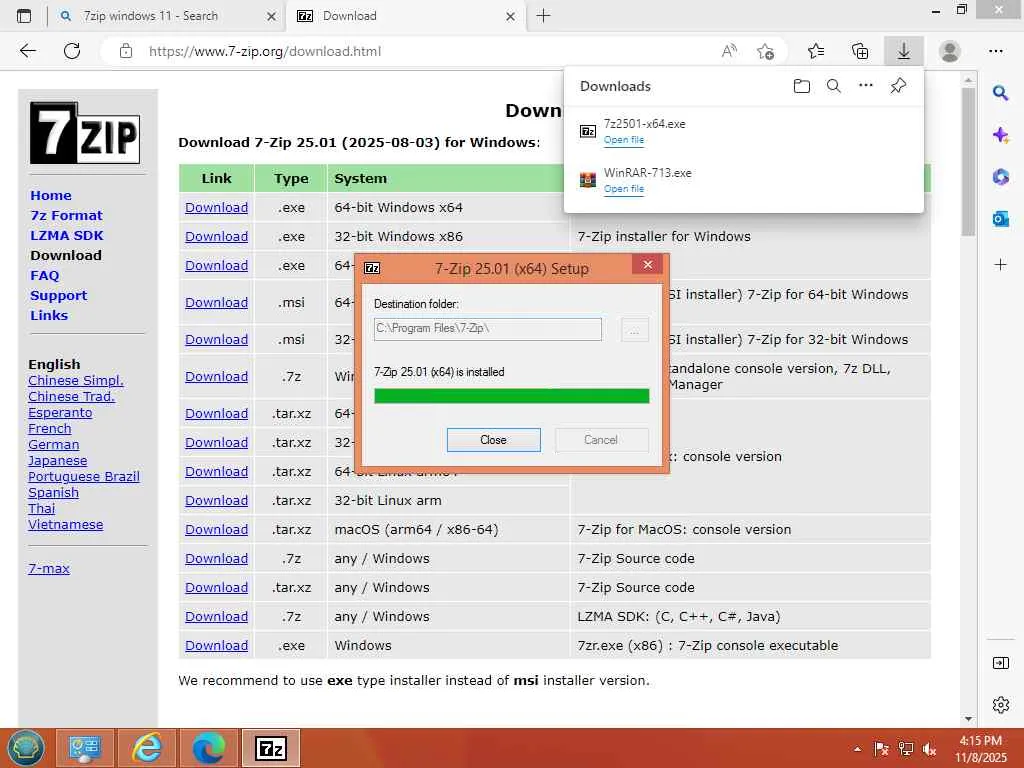Search downloads with magnifier icon
This screenshot has width=1024, height=768.
pos(833,86)
